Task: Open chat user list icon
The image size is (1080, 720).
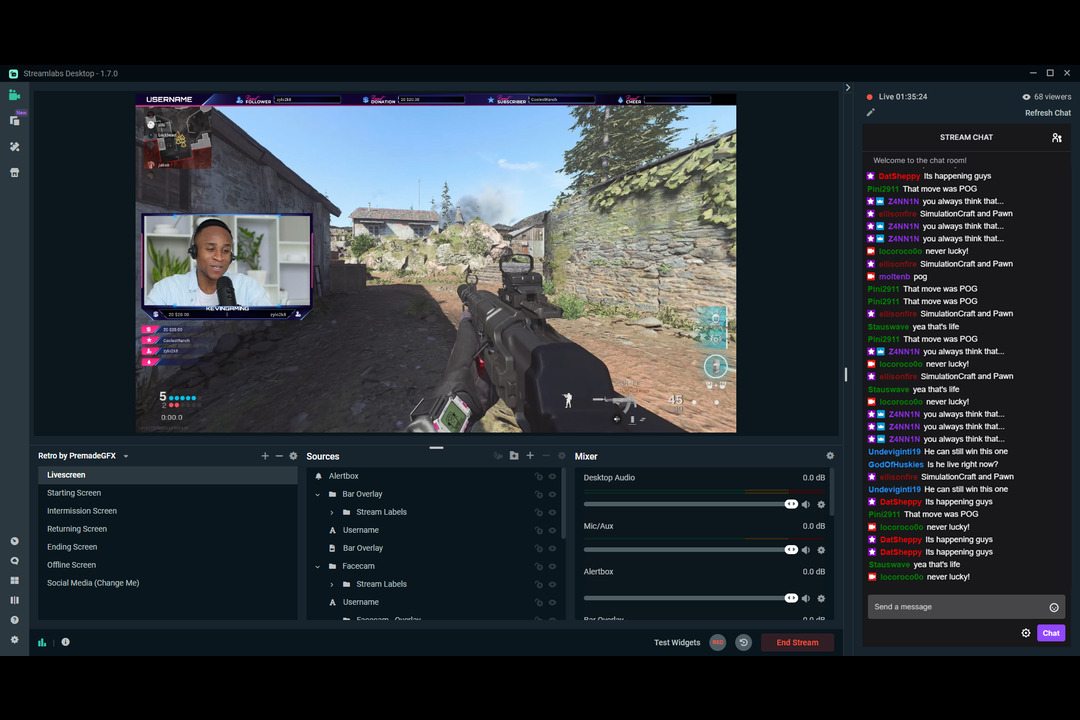Action: 1057,138
